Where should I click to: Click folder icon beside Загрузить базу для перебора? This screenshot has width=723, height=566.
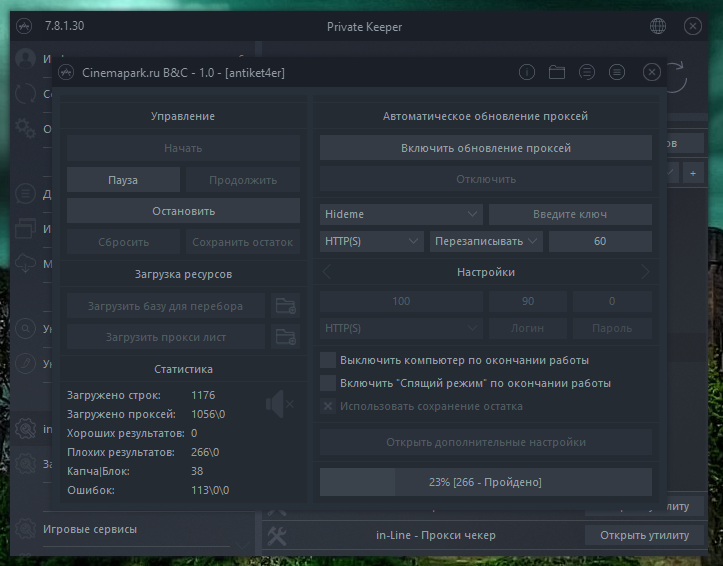coord(286,306)
